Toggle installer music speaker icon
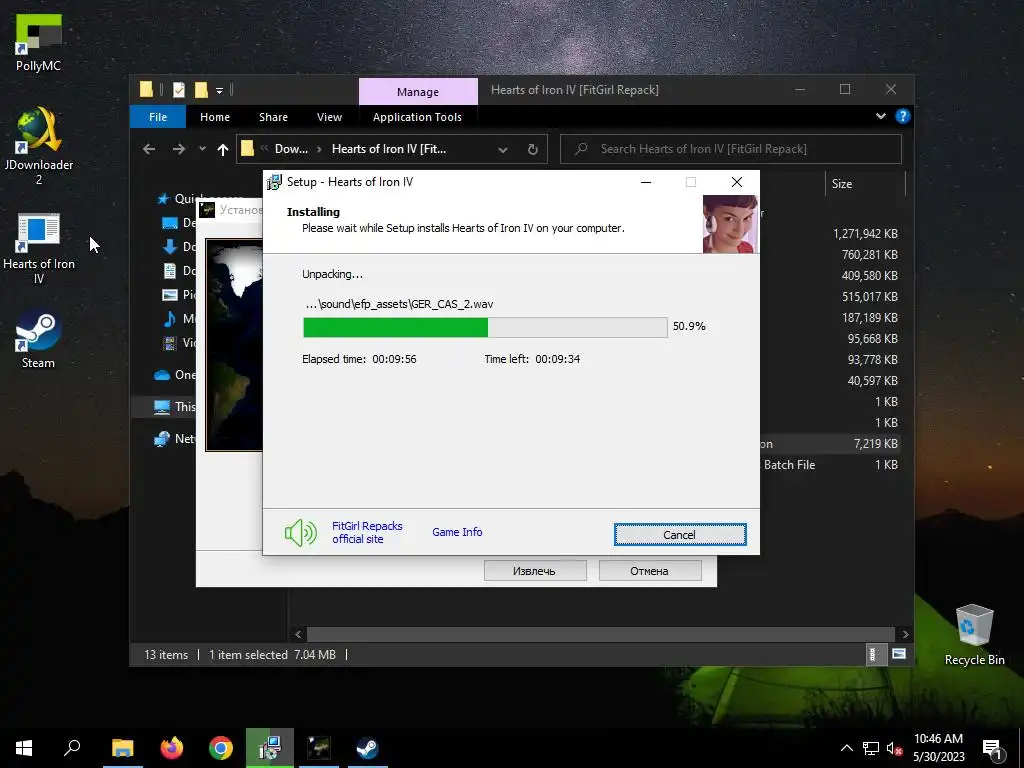The height and width of the screenshot is (768, 1024). pyautogui.click(x=300, y=533)
